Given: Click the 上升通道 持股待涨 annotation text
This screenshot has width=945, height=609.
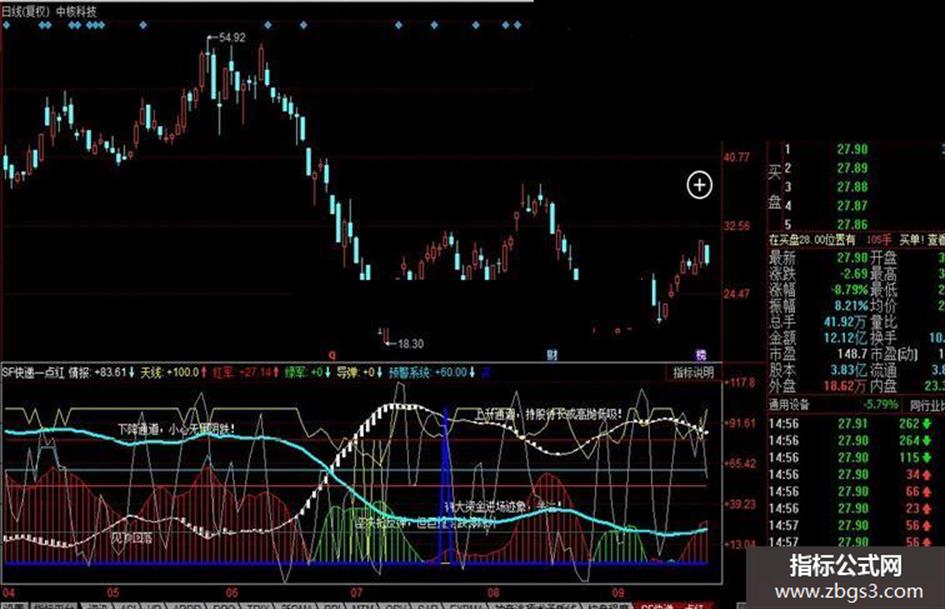Looking at the screenshot, I should click(x=547, y=414).
